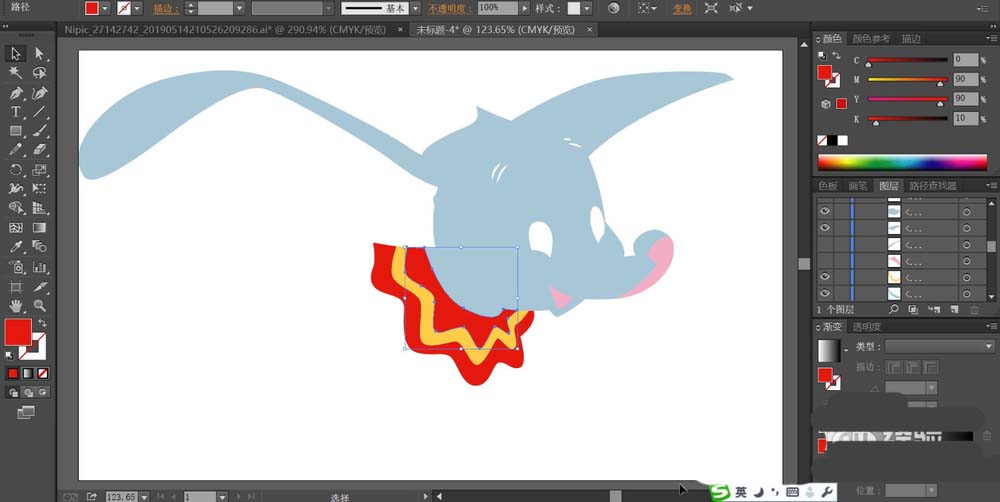Switch to 颜色参考 tab
The width and height of the screenshot is (1000, 502).
tap(871, 39)
